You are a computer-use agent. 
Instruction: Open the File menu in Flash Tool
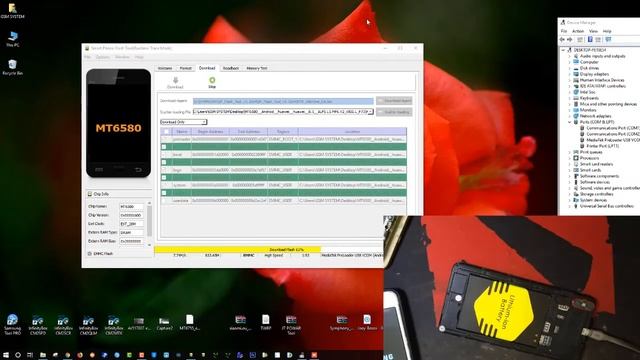coord(88,57)
